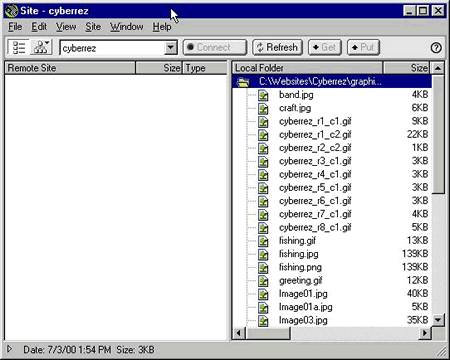Click the horizontal scrollbar right arrow

(425, 333)
